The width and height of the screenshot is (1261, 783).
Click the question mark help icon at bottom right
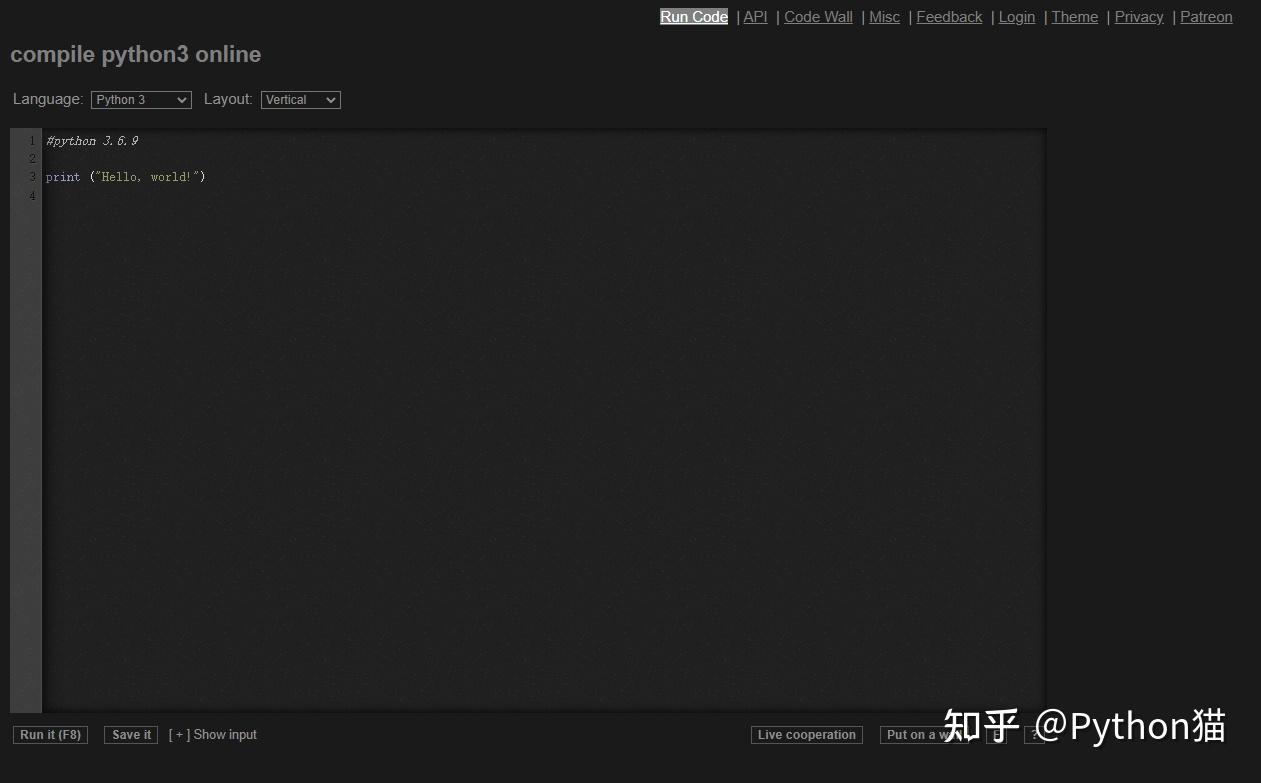pyautogui.click(x=1035, y=735)
